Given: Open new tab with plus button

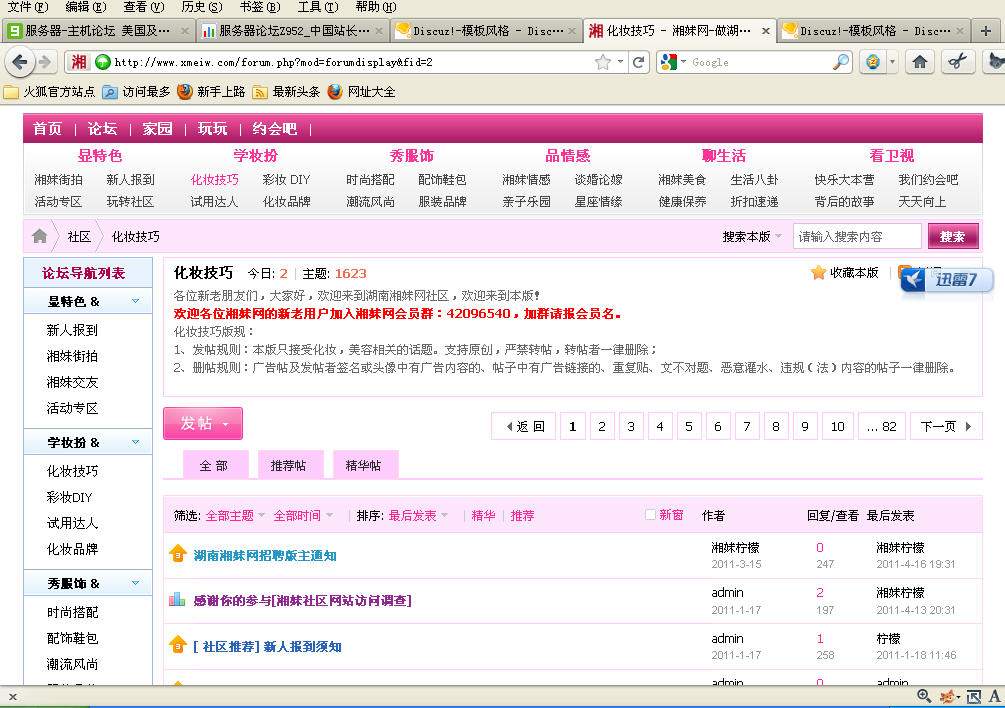Looking at the screenshot, I should [986, 31].
